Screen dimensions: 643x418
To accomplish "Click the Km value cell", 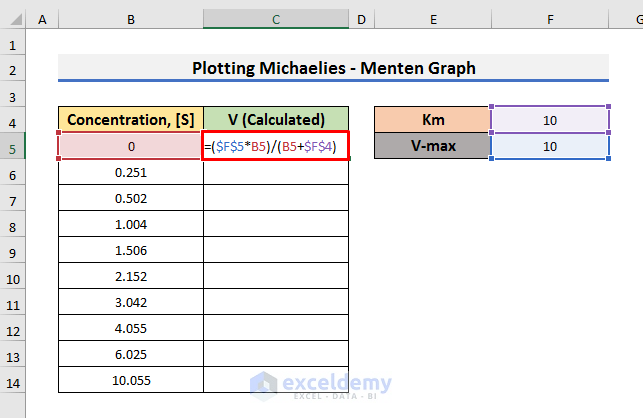I will 550,120.
